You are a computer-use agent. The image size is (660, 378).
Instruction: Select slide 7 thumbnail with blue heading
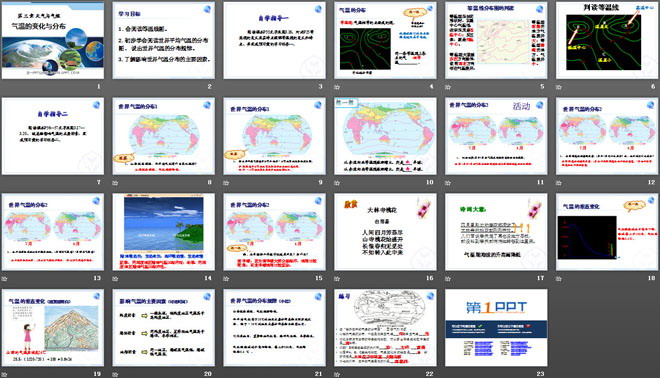[x=53, y=136]
